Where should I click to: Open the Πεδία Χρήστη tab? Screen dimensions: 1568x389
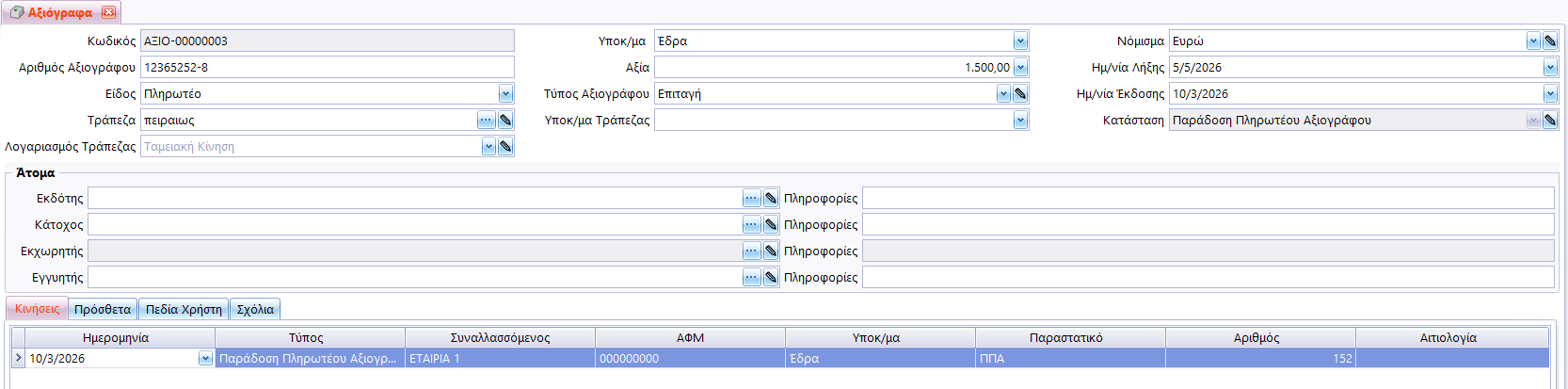[184, 310]
